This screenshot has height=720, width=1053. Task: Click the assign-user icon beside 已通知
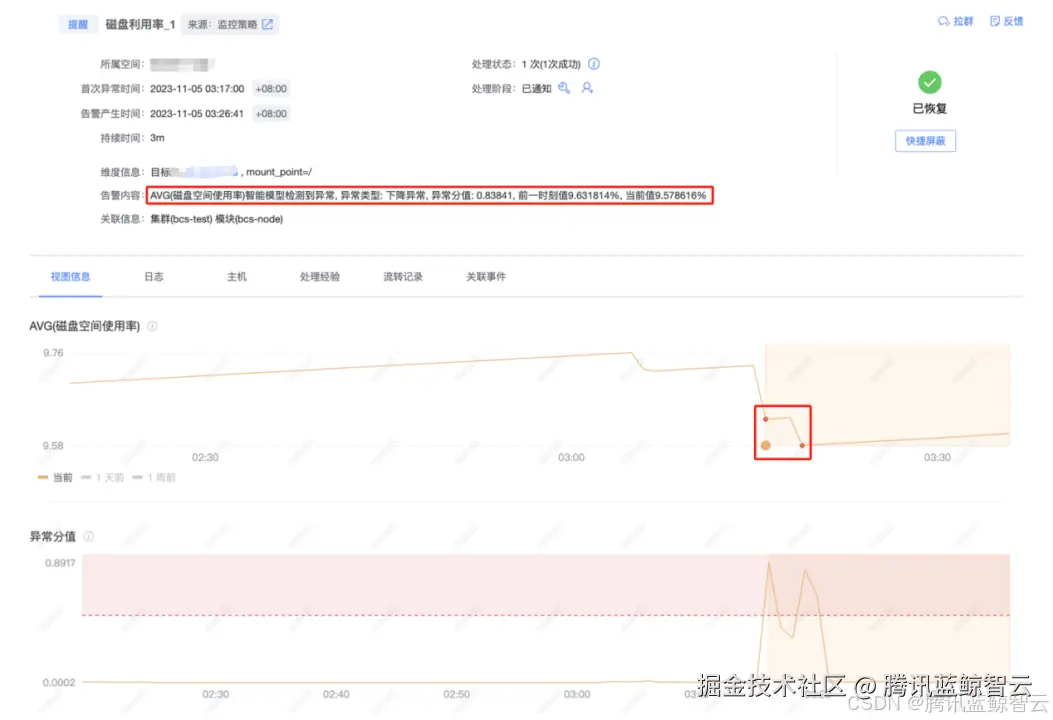587,88
